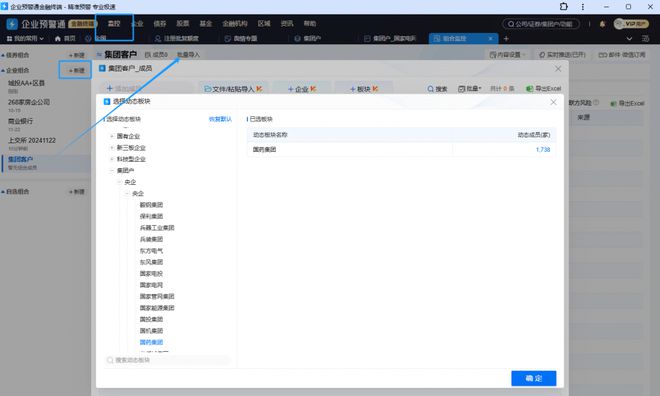This screenshot has width=660, height=396.
Task: Select 保利集团 in the tree
Action: [151, 216]
